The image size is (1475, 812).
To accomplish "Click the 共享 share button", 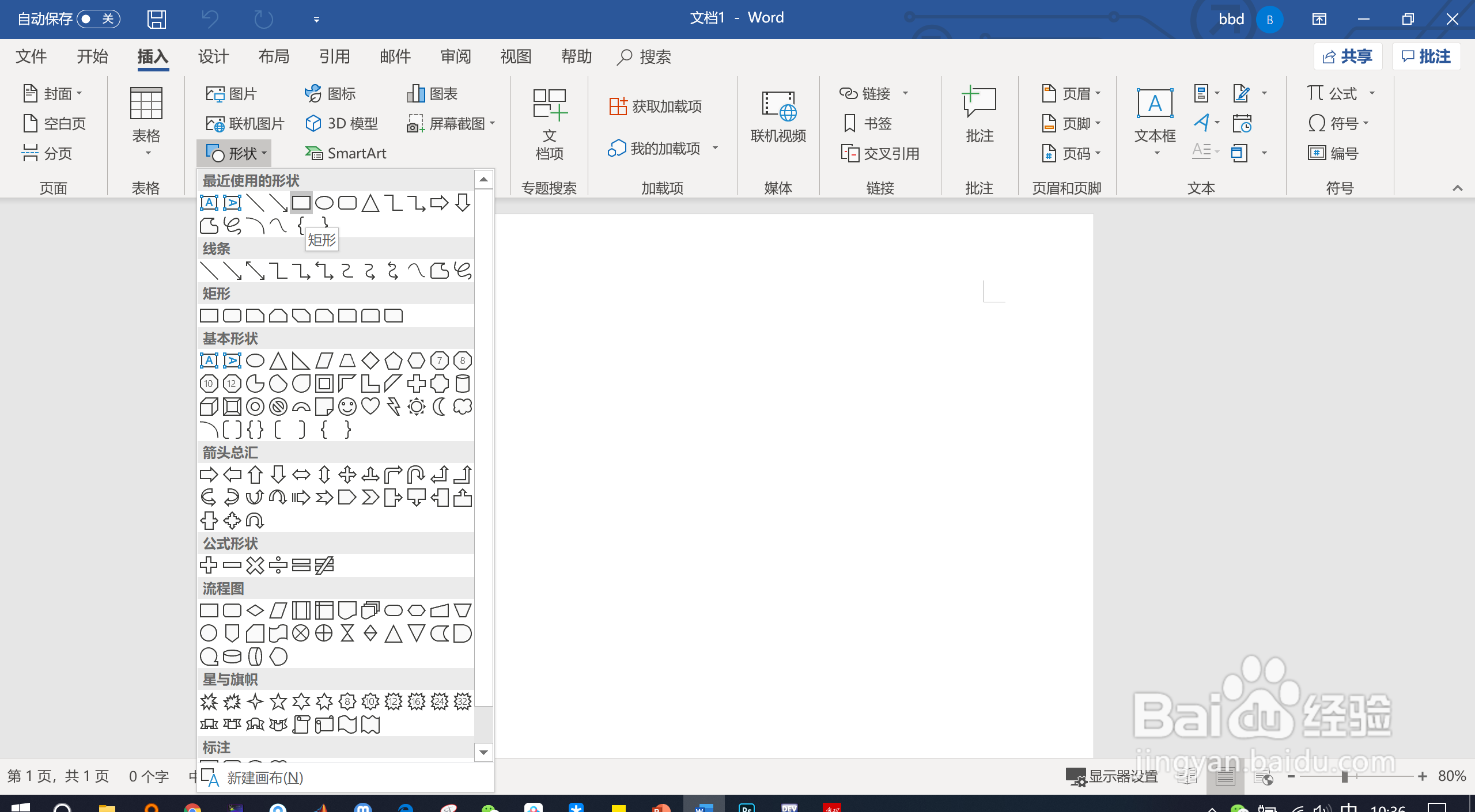I will coord(1348,56).
